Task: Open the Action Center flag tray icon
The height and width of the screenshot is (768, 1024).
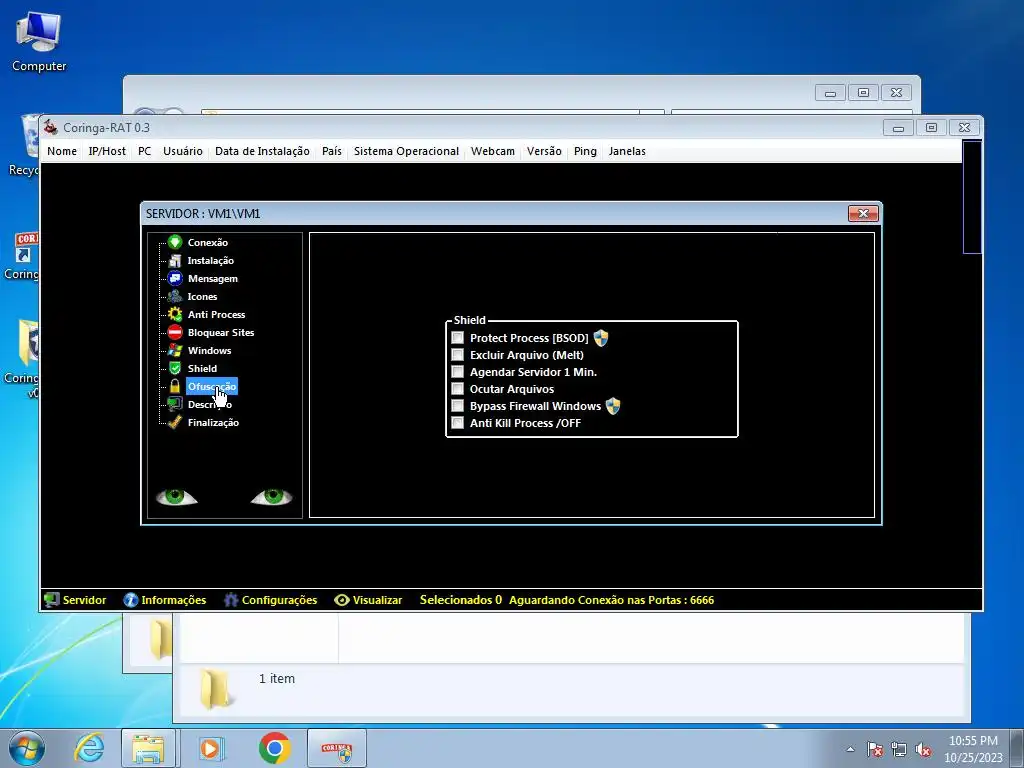Action: click(x=875, y=749)
